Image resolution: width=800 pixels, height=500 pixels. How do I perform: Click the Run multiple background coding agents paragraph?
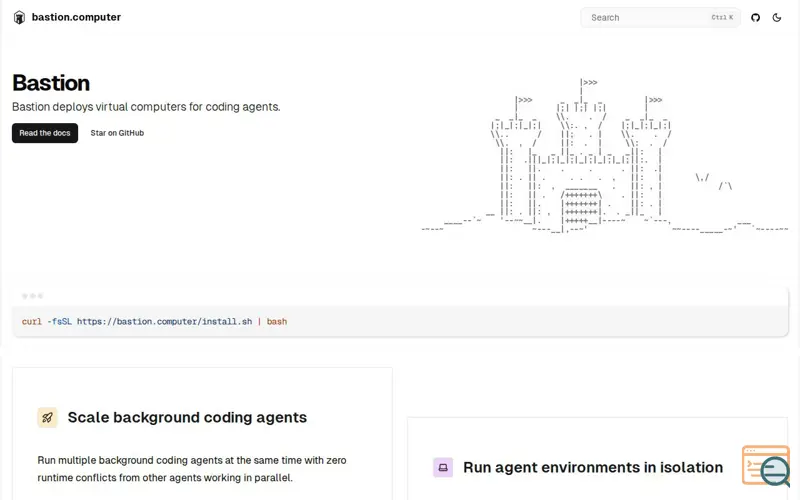192,469
